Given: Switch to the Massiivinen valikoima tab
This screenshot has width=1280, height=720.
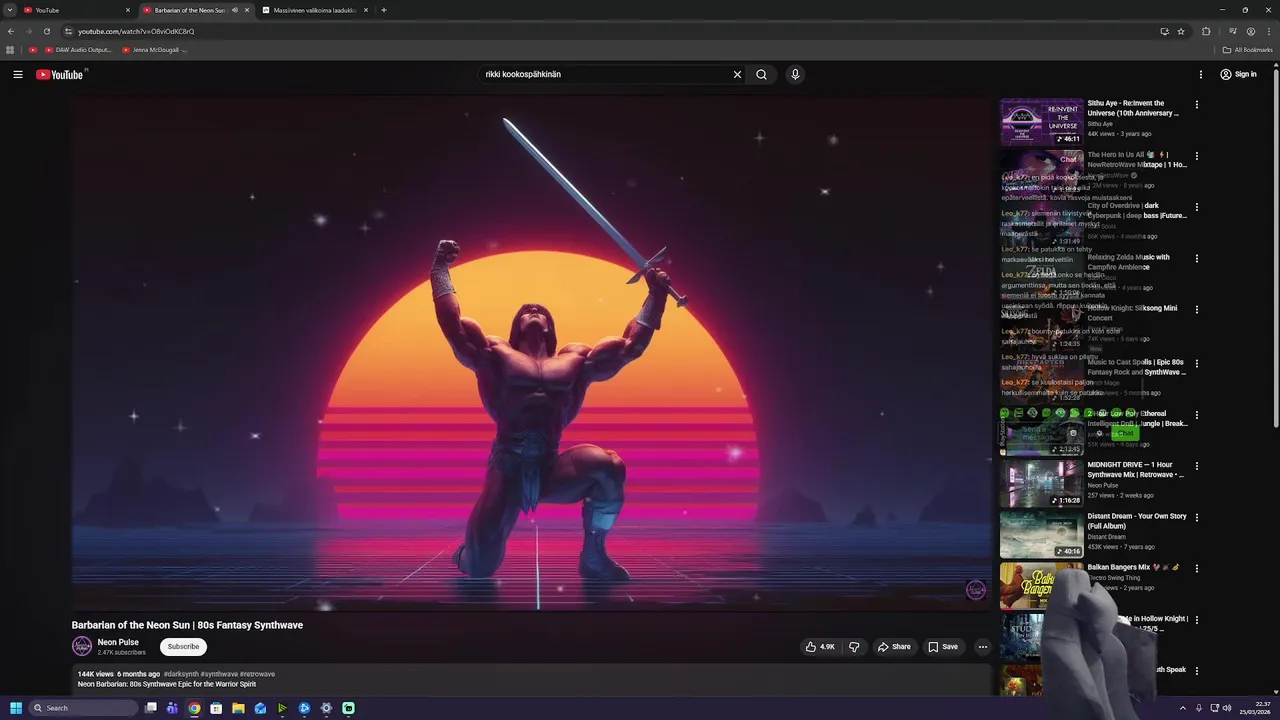Looking at the screenshot, I should click(x=315, y=10).
